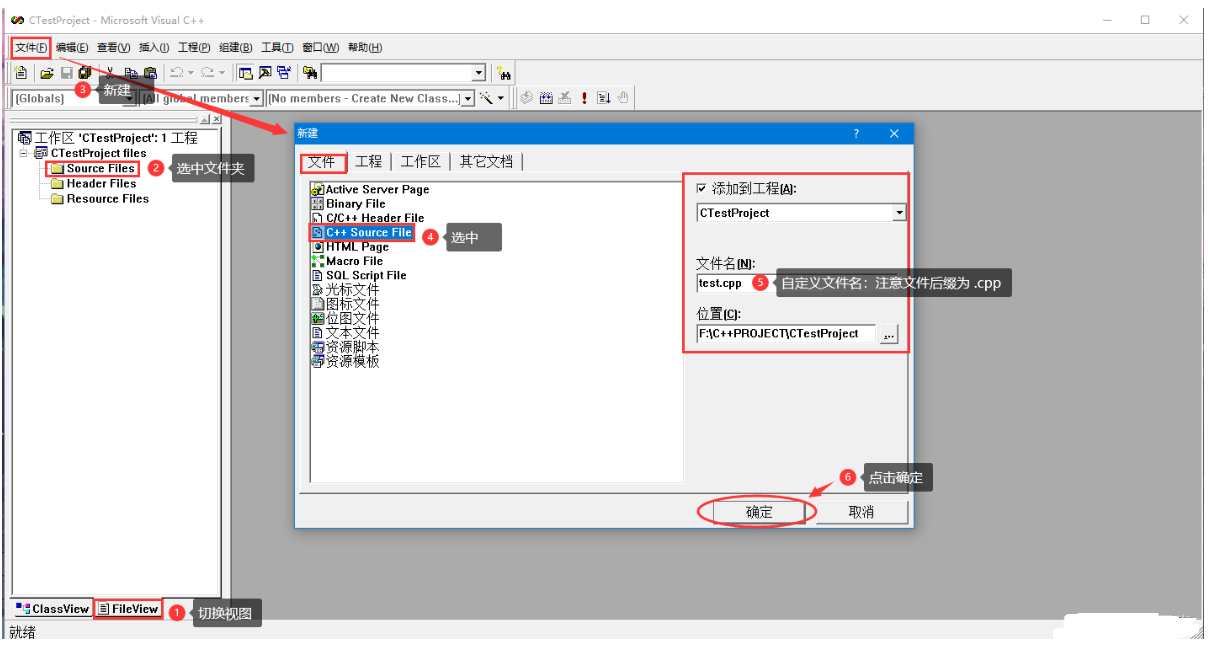The width and height of the screenshot is (1208, 645).
Task: Click the 取消 button
Action: (x=861, y=512)
